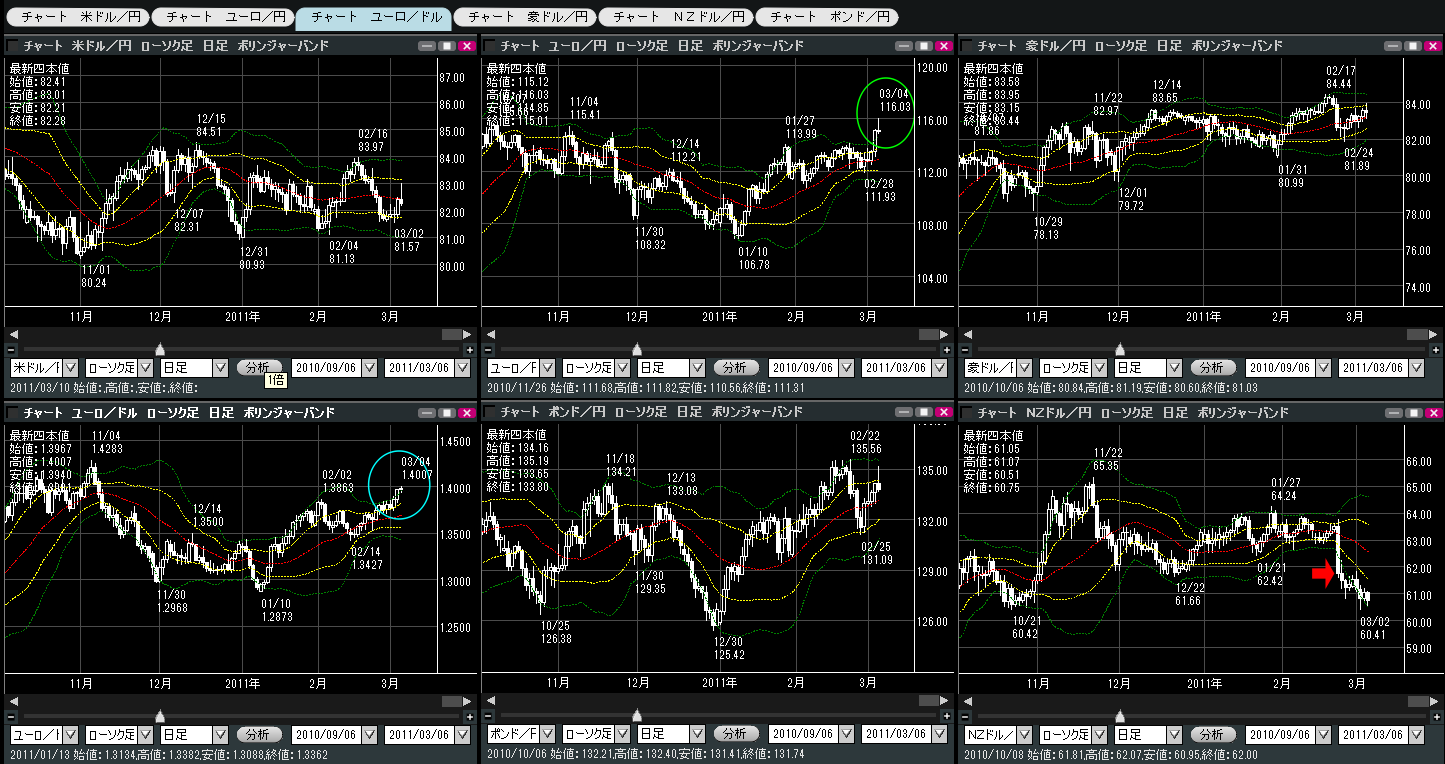
Task: Tick the checkbox in ユーロ/円 chart title bar
Action: tap(490, 46)
